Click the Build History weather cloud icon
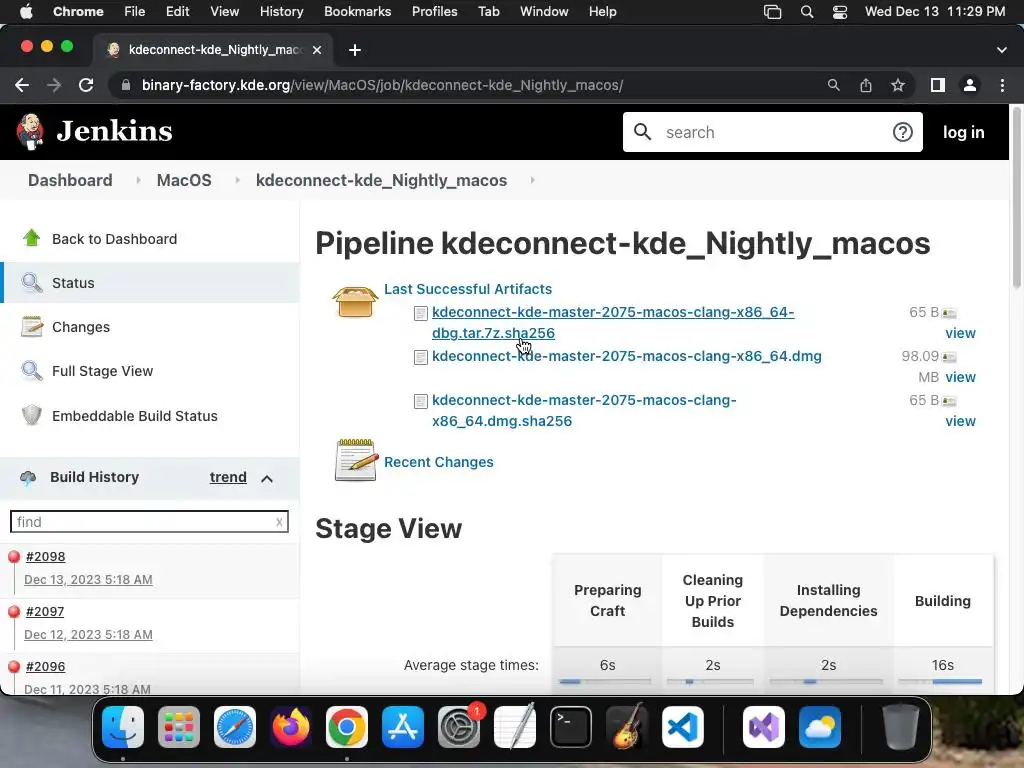Viewport: 1024px width, 768px height. (28, 477)
